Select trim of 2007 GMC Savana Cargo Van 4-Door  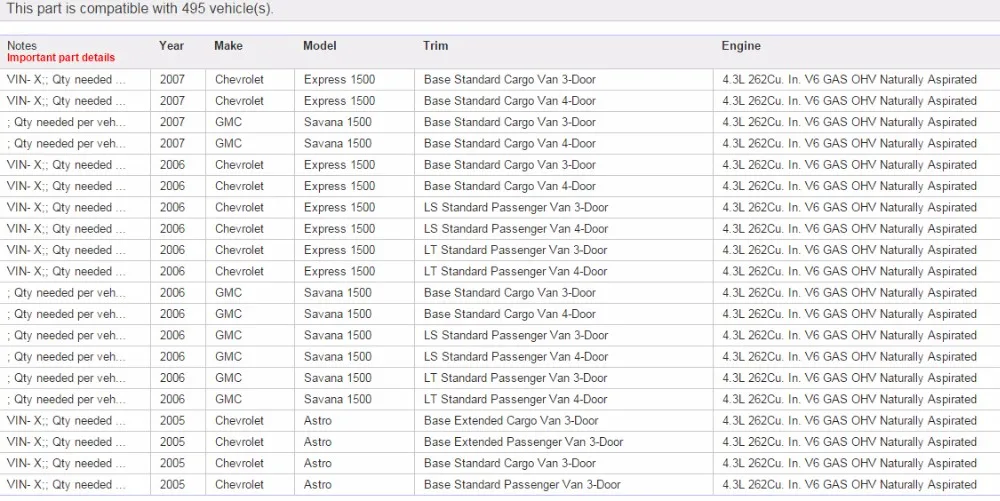click(x=510, y=143)
